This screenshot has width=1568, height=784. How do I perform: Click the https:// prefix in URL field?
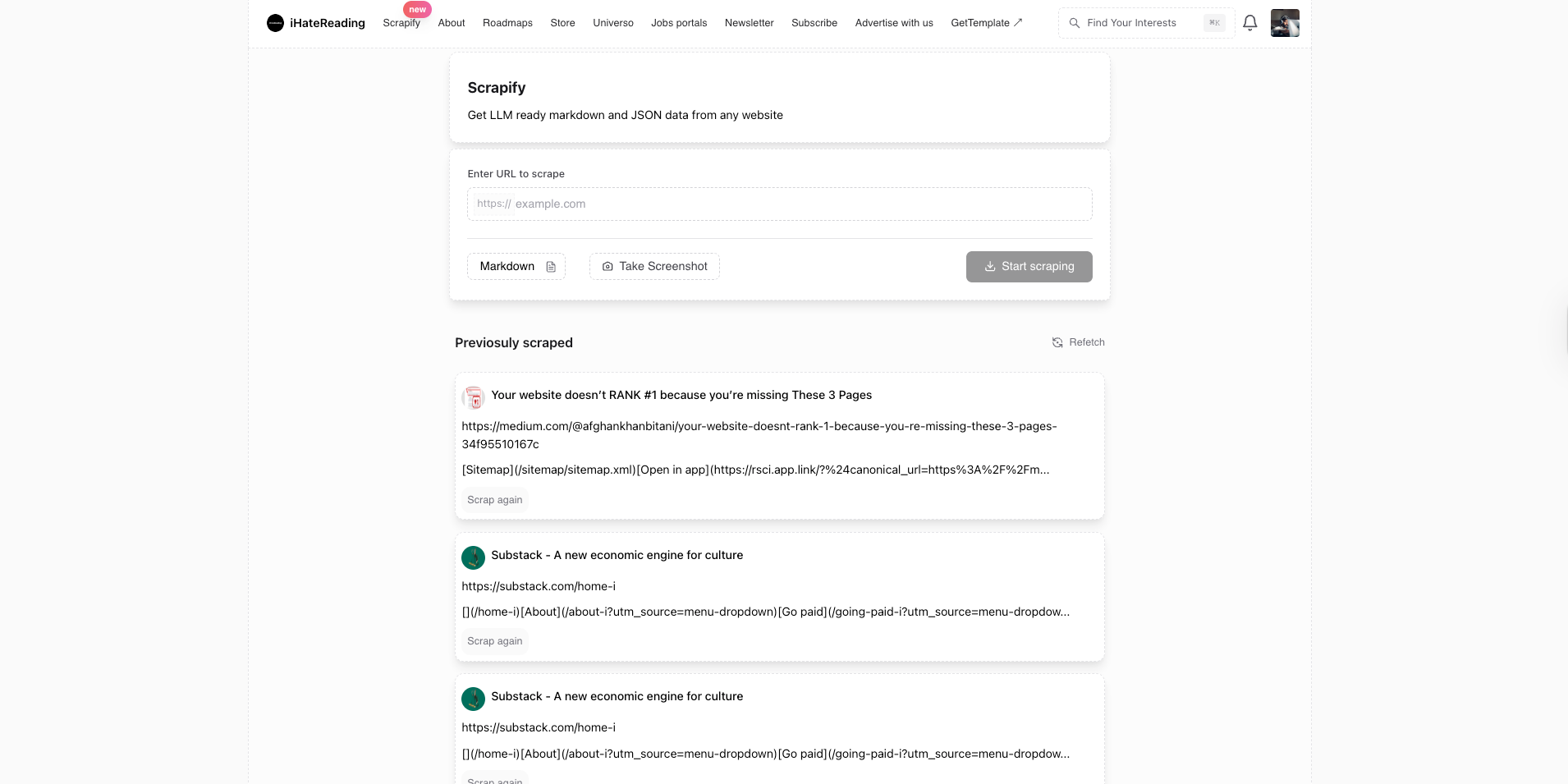point(493,204)
